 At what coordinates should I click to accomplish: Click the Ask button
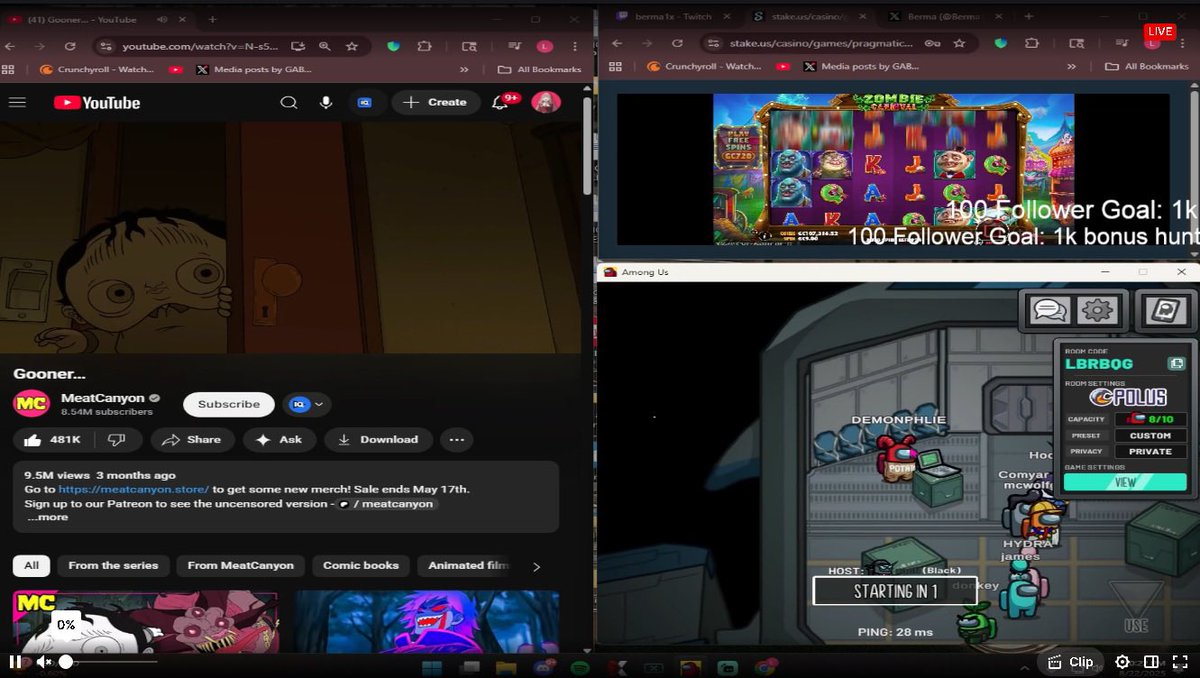279,439
